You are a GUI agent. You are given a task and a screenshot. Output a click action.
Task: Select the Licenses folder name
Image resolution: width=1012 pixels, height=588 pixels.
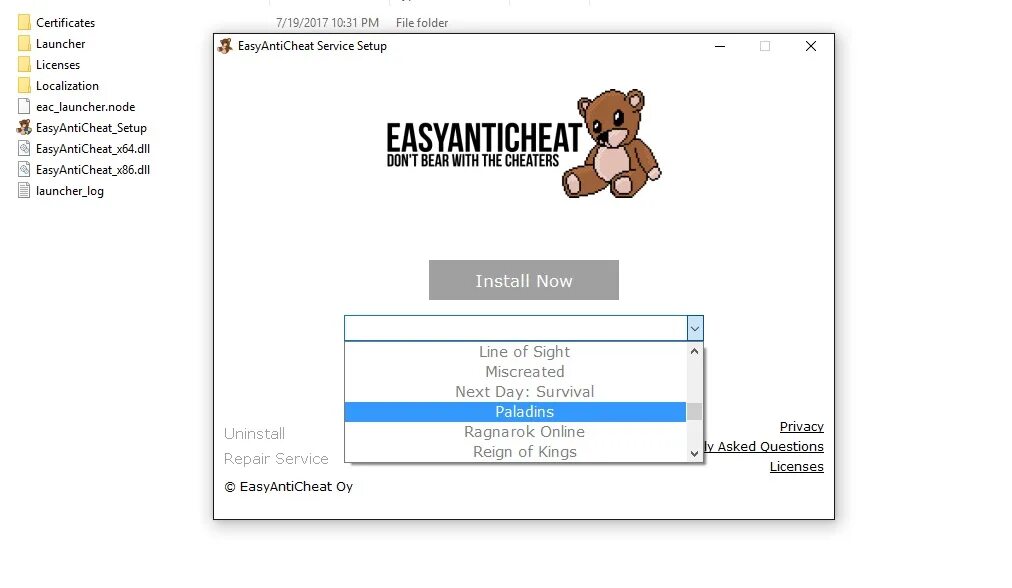coord(58,65)
